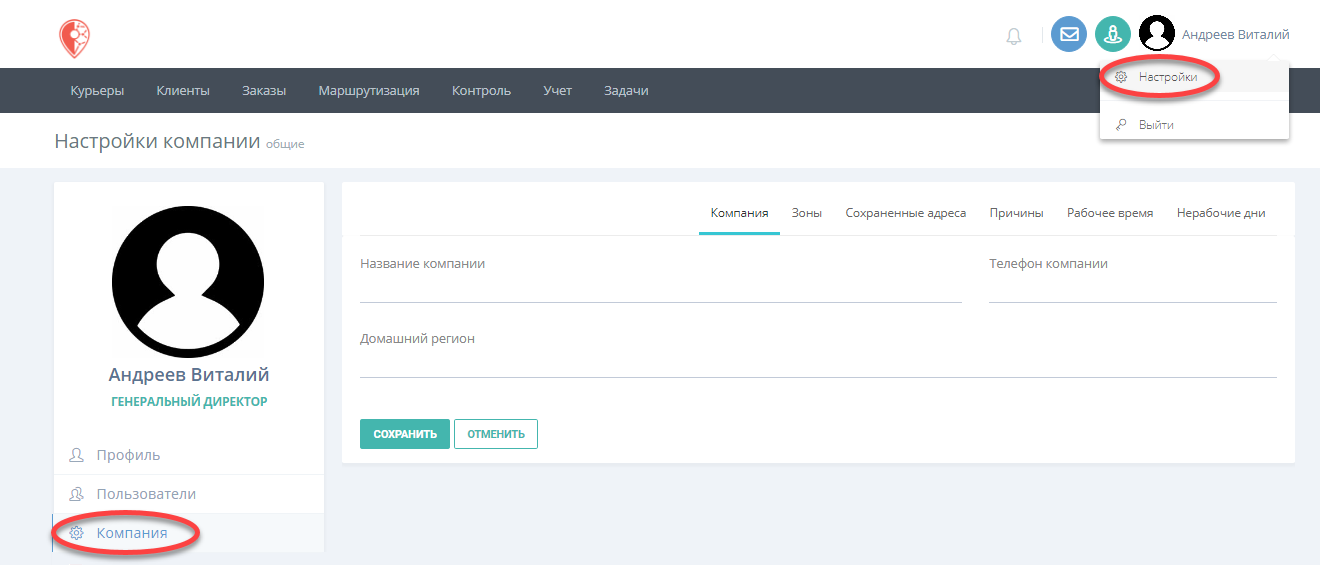Viewport: 1320px width, 565px height.
Task: Switch to the Сохраненные адреса tab
Action: pyautogui.click(x=906, y=213)
